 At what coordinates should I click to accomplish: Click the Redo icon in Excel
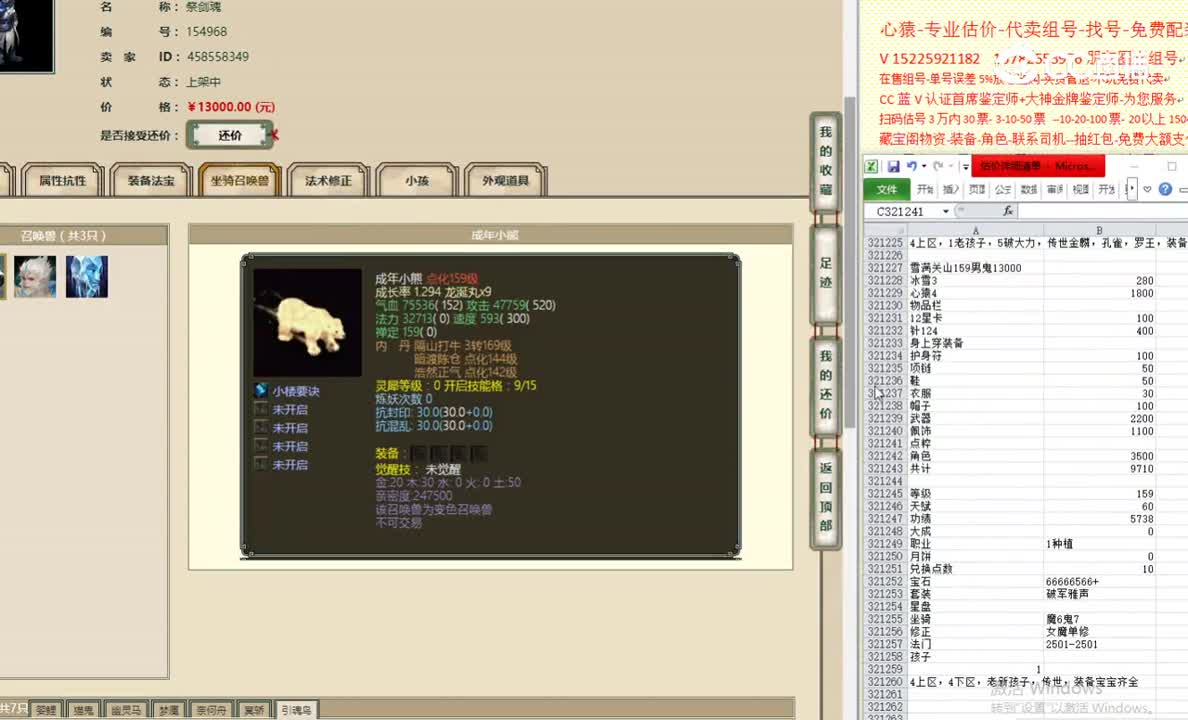tap(938, 165)
